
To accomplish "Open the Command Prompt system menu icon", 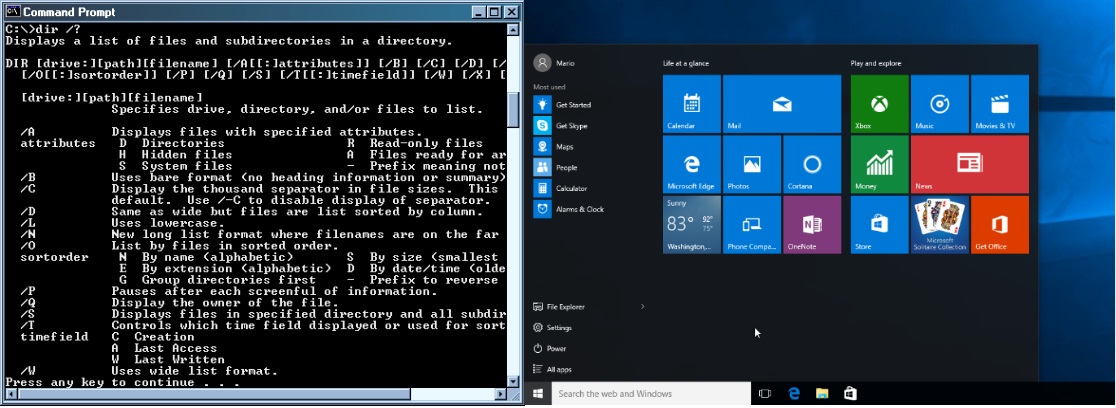I will click(x=11, y=12).
